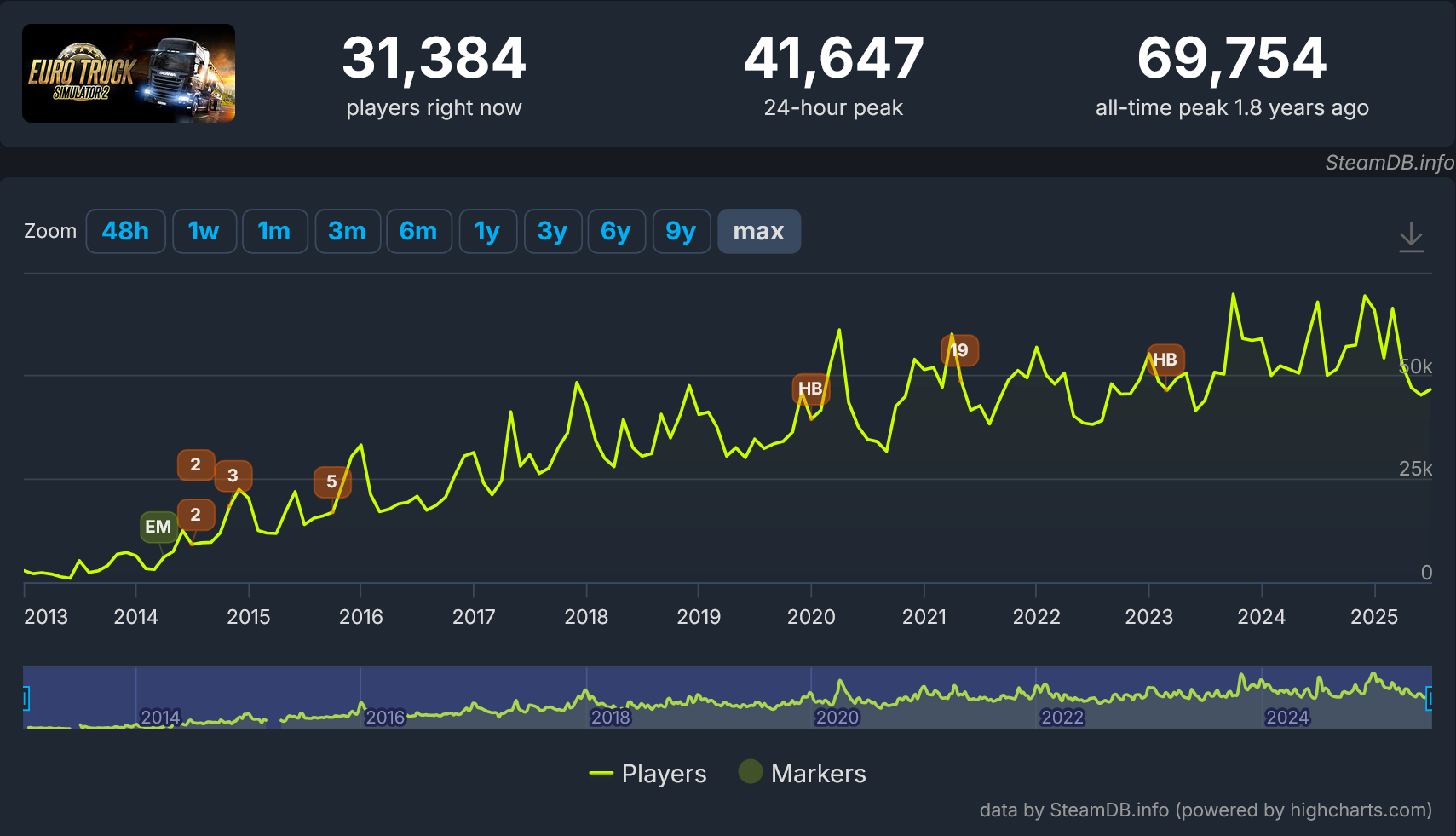The image size is (1456, 836).
Task: Click the 19 marker near 2021
Action: pos(959,350)
